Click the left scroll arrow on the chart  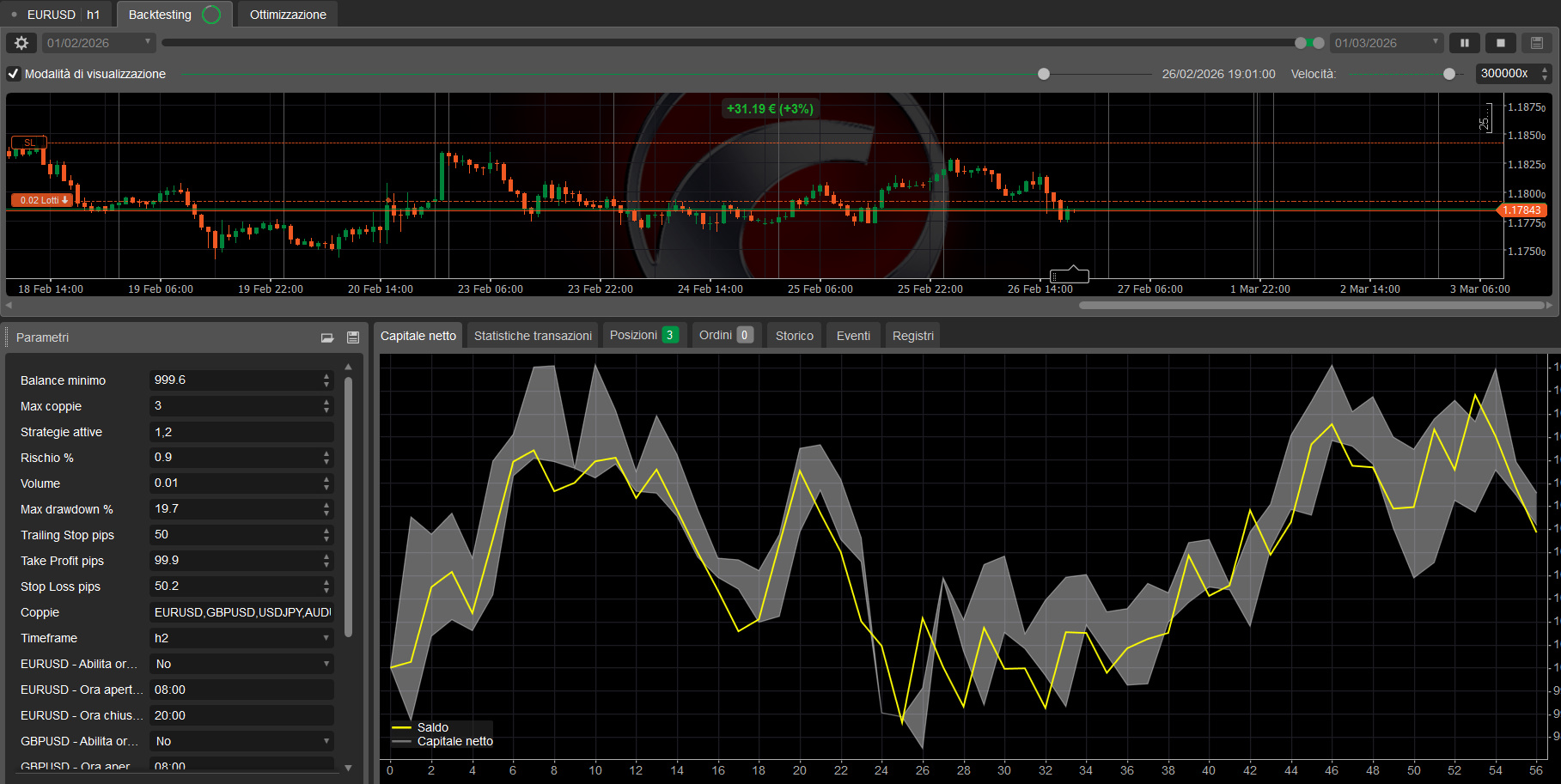[x=8, y=304]
